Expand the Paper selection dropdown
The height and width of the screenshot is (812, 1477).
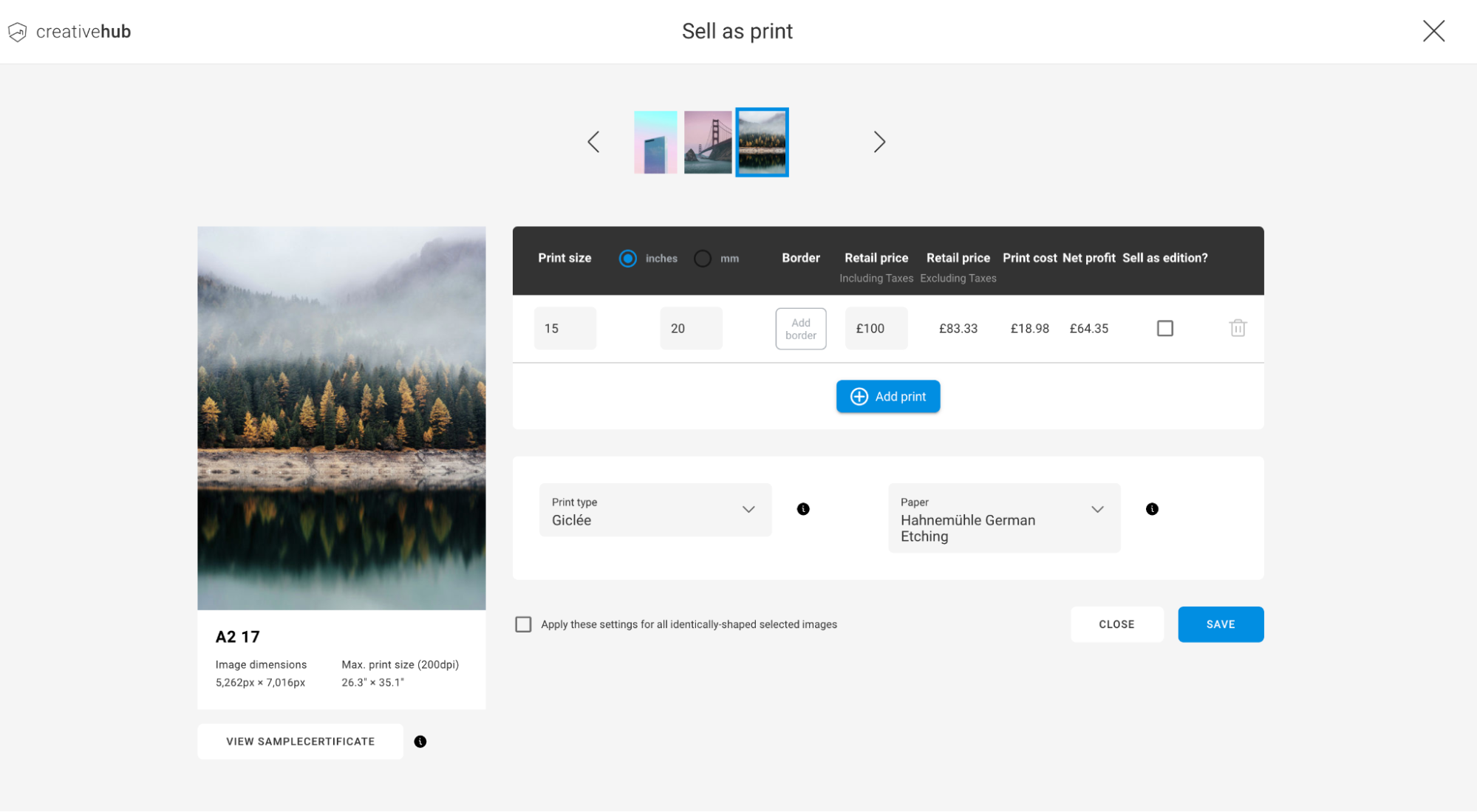(x=1003, y=518)
